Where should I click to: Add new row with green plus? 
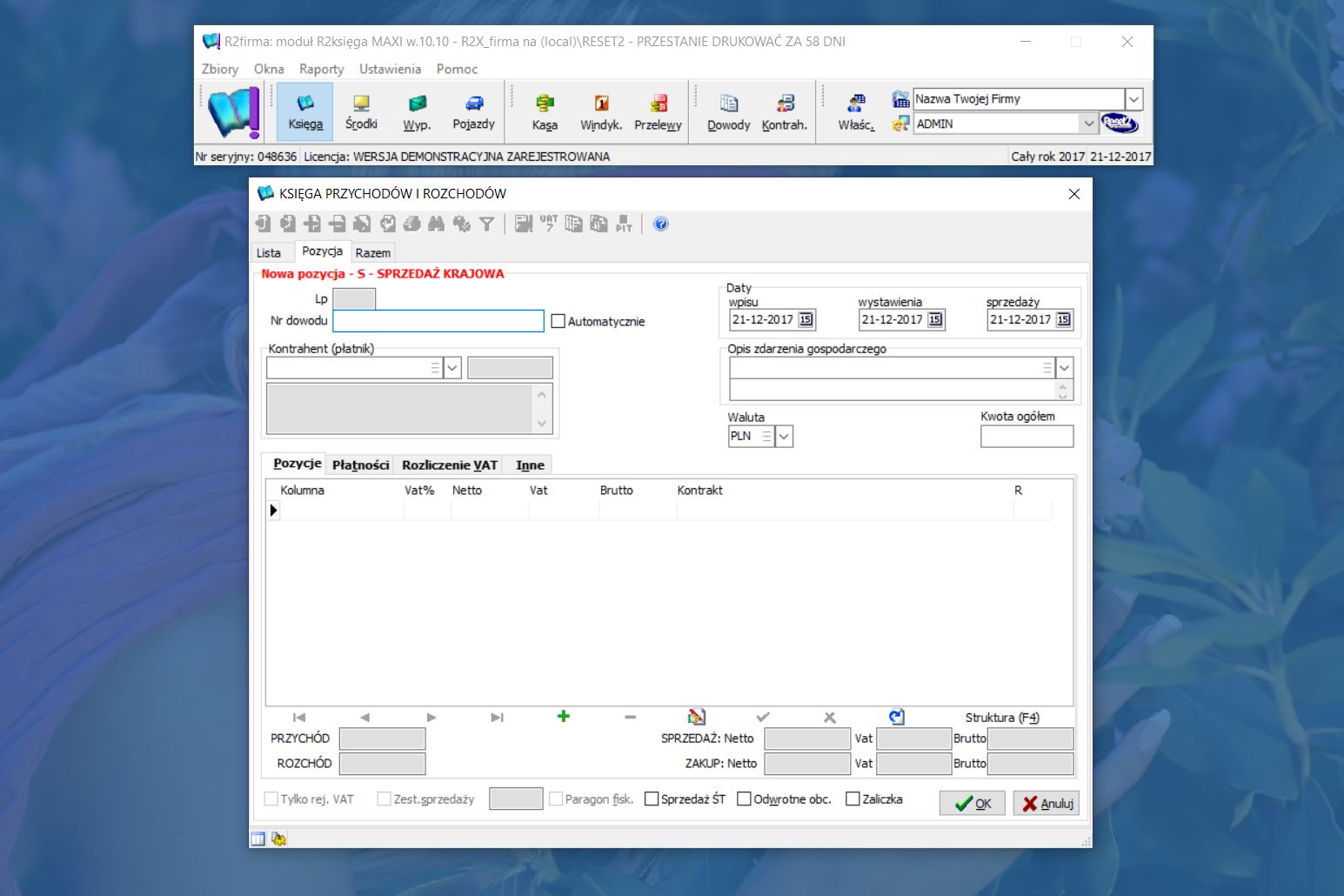[564, 717]
